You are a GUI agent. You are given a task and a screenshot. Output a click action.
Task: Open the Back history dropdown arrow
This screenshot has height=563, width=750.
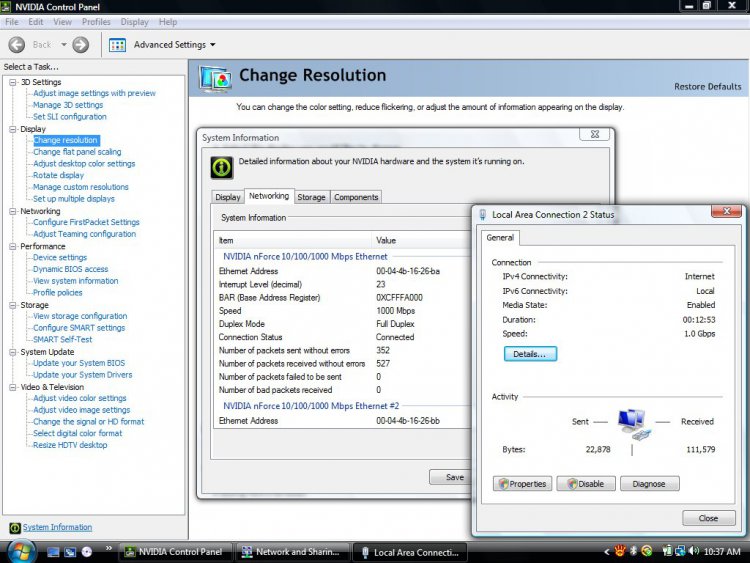point(64,45)
